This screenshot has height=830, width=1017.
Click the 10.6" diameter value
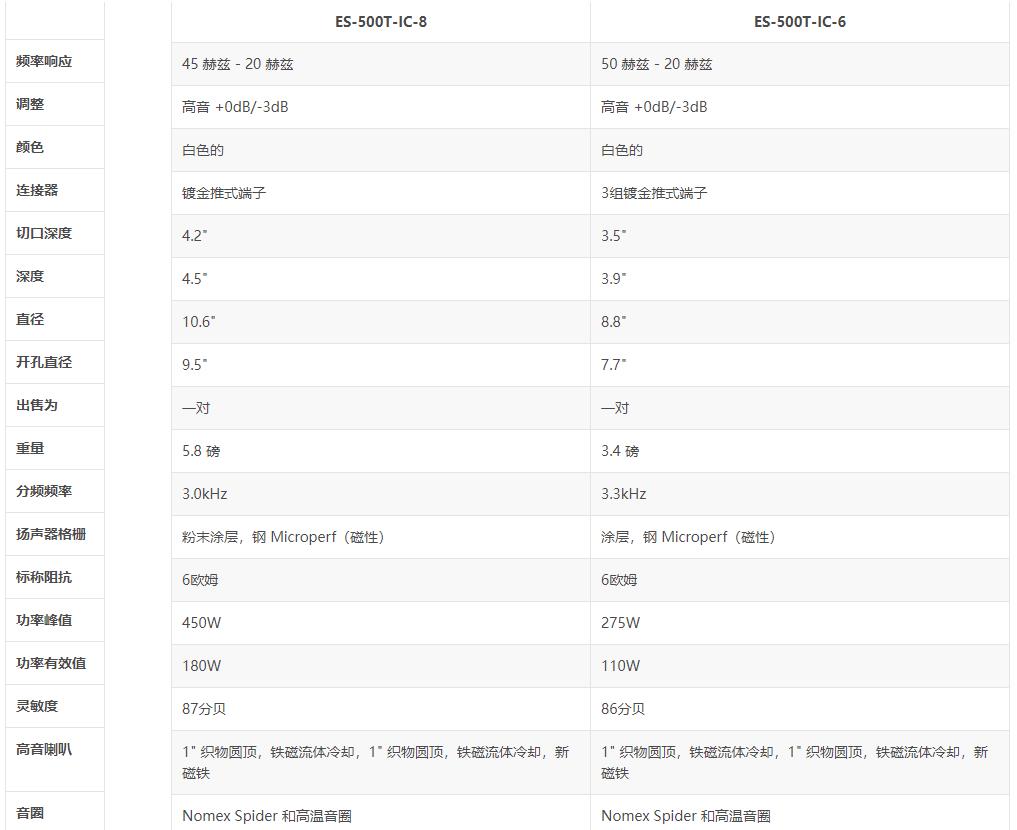[x=199, y=322]
